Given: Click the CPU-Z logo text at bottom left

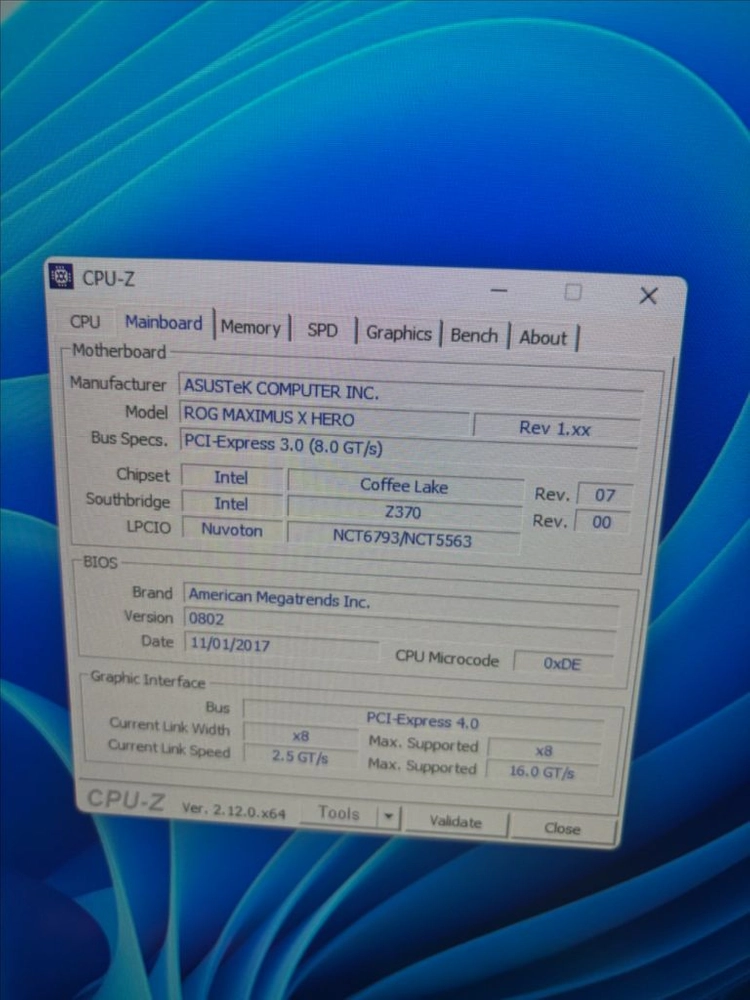Looking at the screenshot, I should pyautogui.click(x=126, y=799).
